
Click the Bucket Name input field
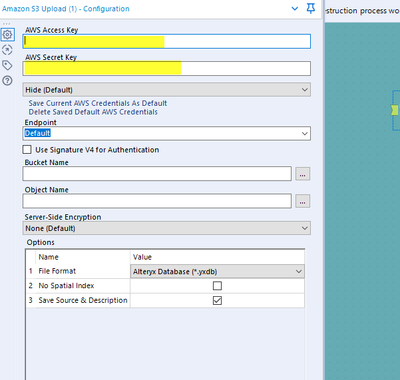coord(157,174)
